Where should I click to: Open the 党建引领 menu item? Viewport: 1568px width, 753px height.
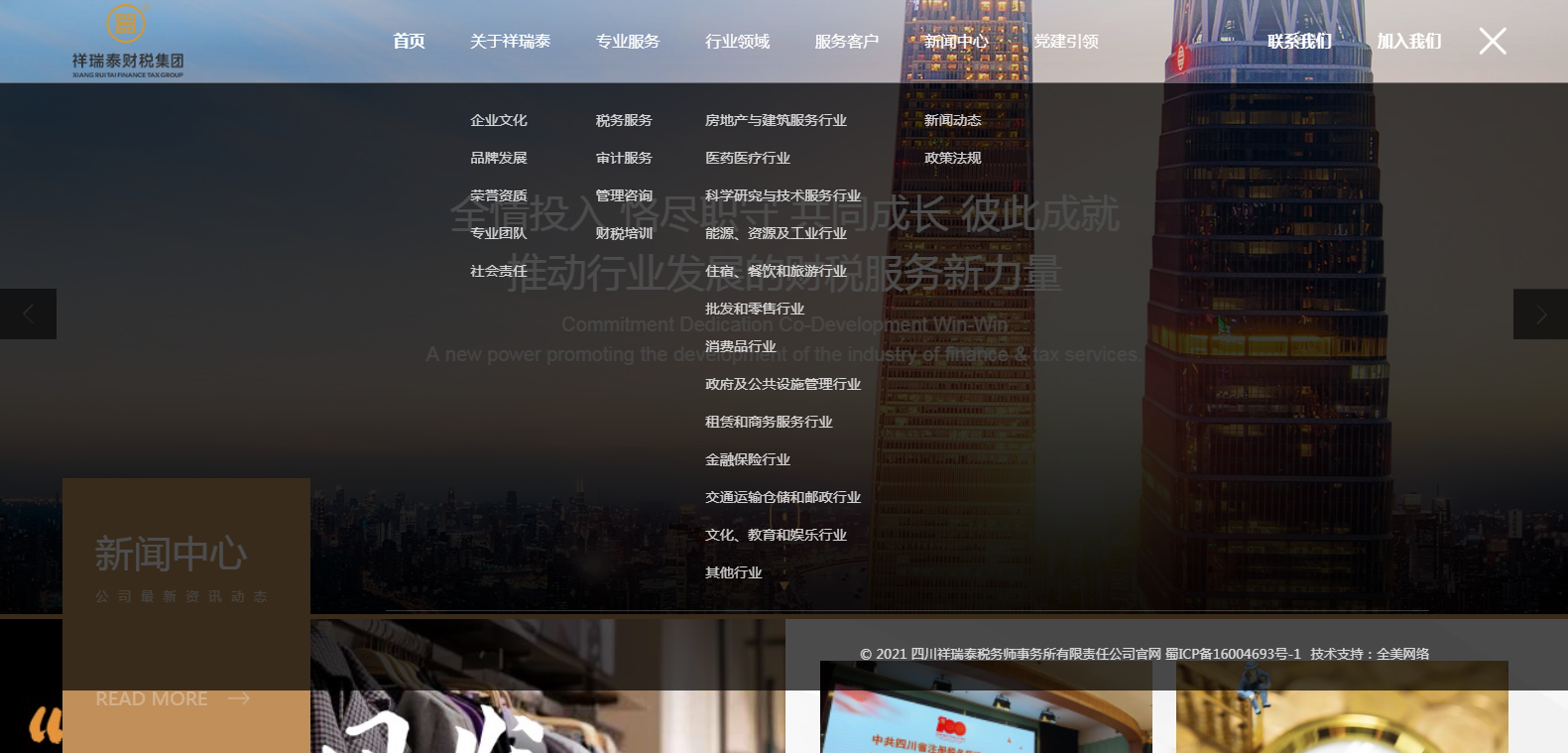[x=1066, y=41]
